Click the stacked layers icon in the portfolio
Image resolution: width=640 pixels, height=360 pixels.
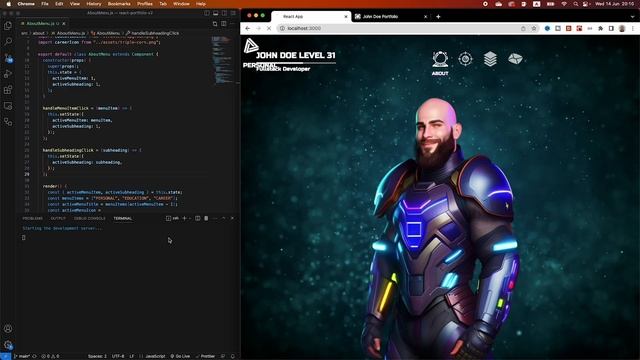point(490,59)
